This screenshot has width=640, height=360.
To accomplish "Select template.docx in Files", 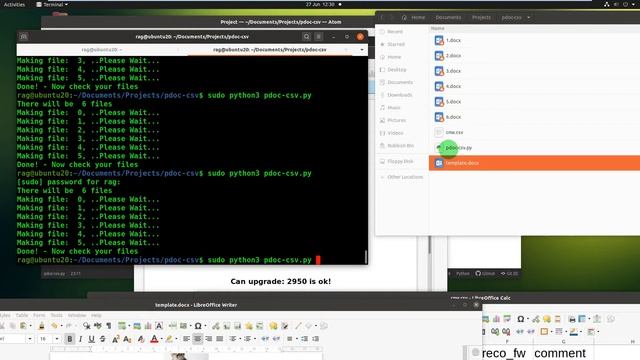I will (x=534, y=163).
